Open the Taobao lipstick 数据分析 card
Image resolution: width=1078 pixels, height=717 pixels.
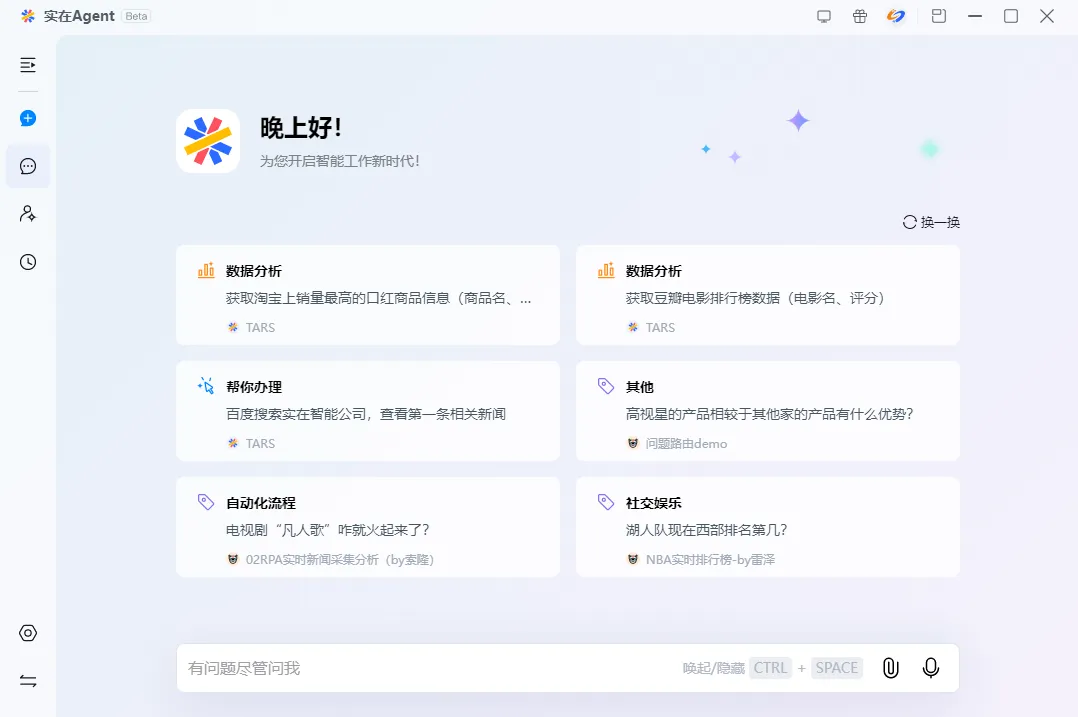click(368, 295)
